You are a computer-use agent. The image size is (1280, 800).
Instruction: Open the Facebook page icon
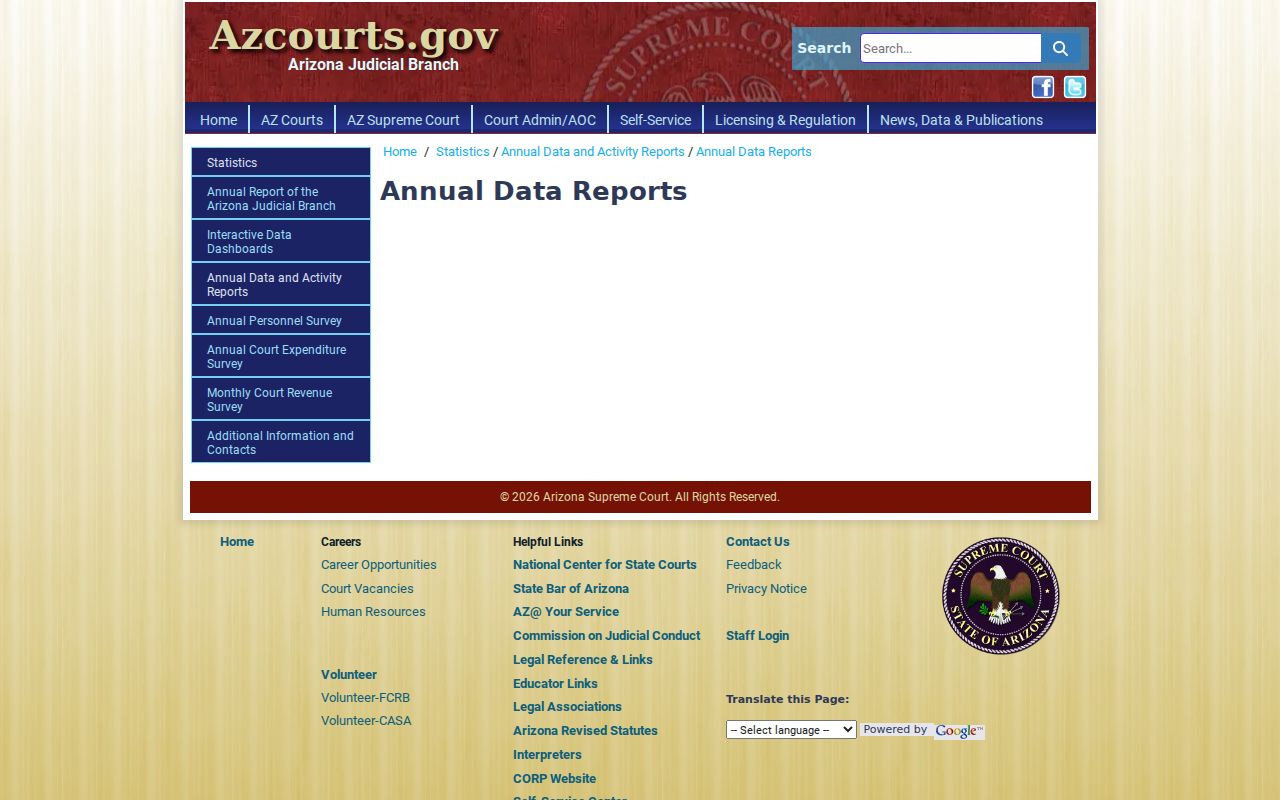pyautogui.click(x=1043, y=87)
